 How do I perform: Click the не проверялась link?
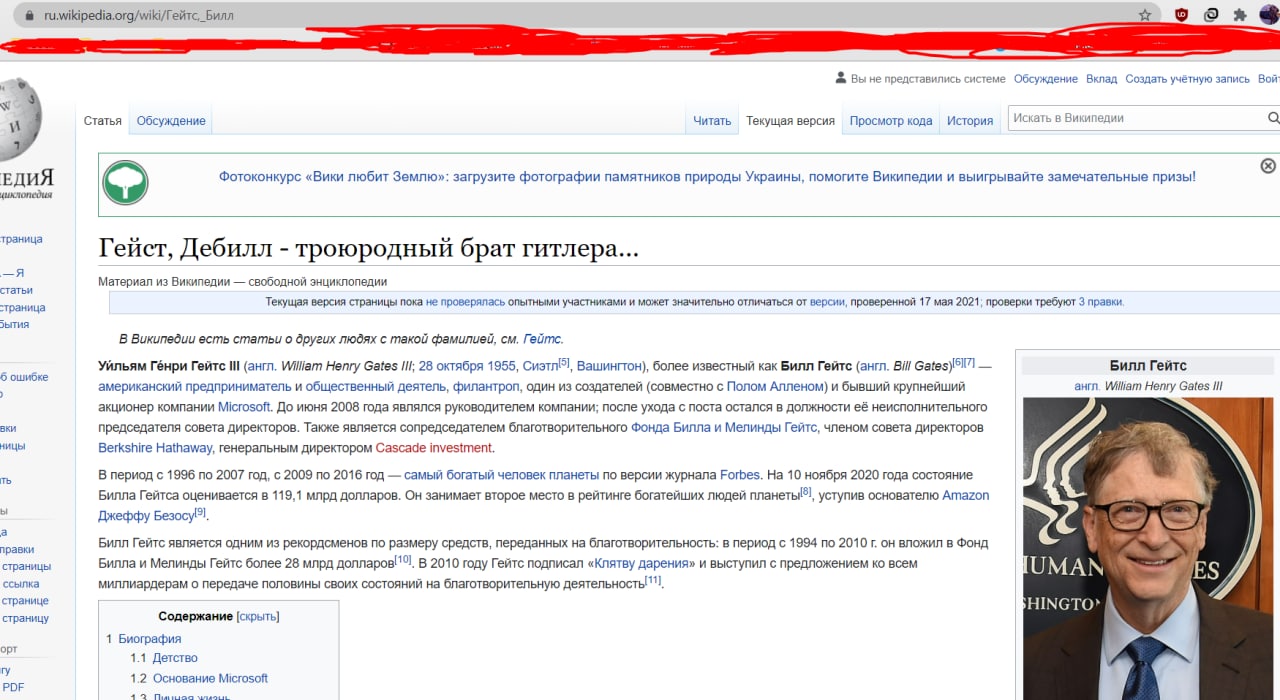click(x=465, y=302)
